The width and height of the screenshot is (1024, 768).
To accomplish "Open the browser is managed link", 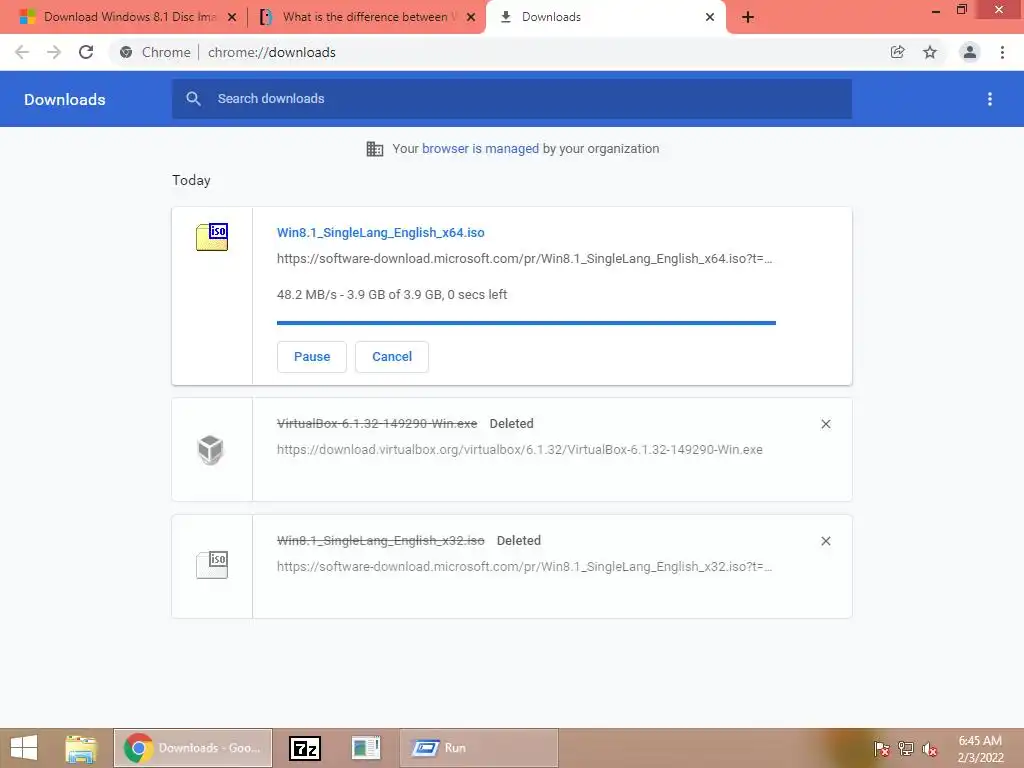I will tap(480, 148).
